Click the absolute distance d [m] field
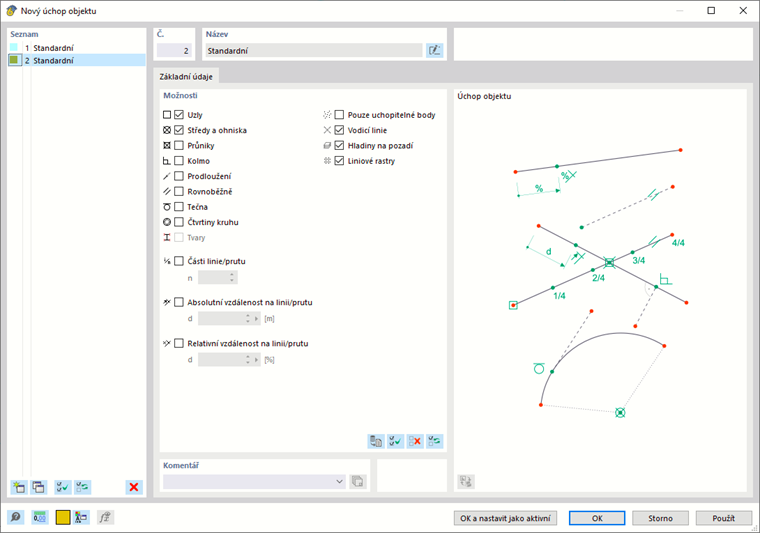The height and width of the screenshot is (533, 760). pyautogui.click(x=224, y=319)
